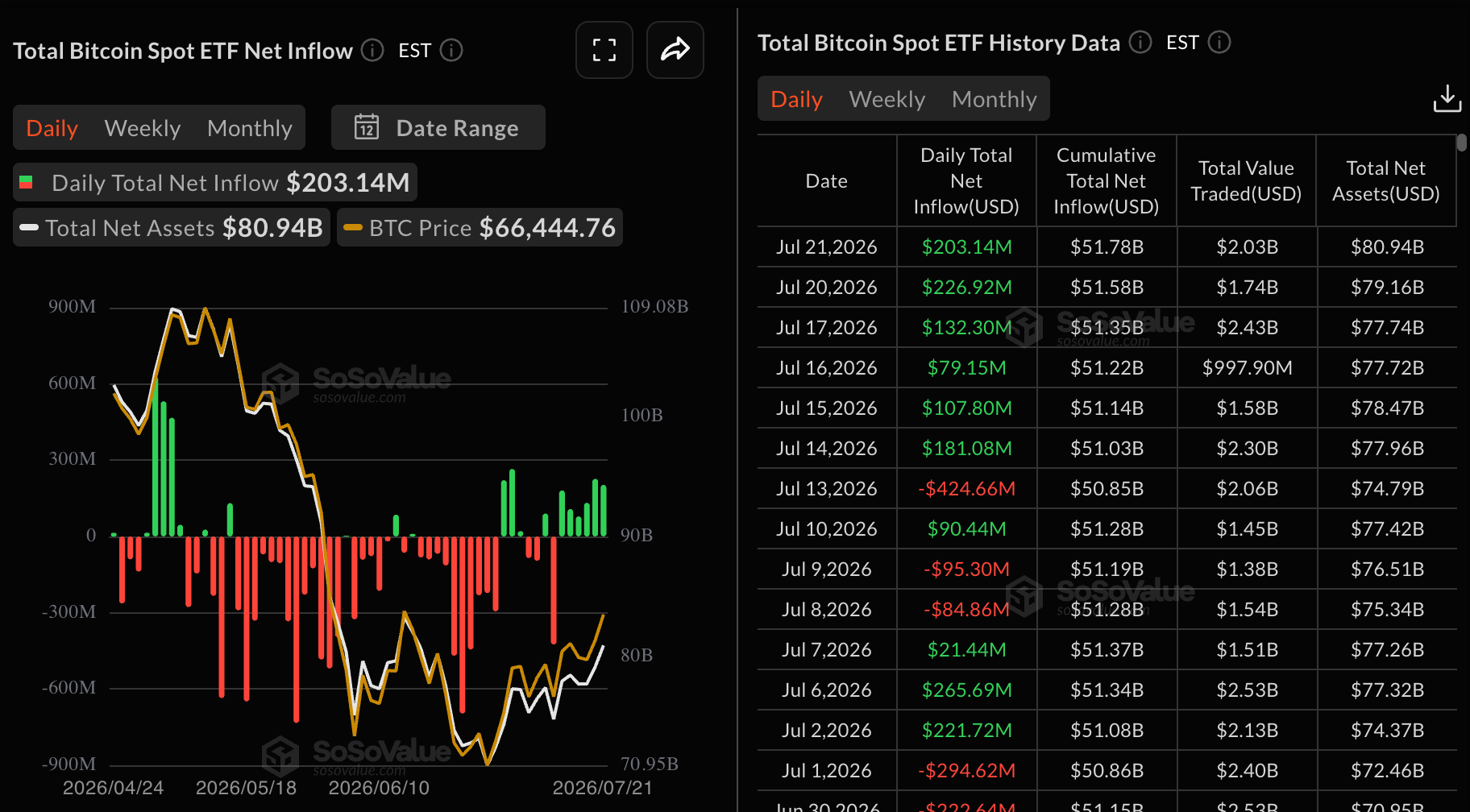This screenshot has width=1470, height=812.
Task: Select the Jul 8,2026 date cell
Action: (x=827, y=610)
